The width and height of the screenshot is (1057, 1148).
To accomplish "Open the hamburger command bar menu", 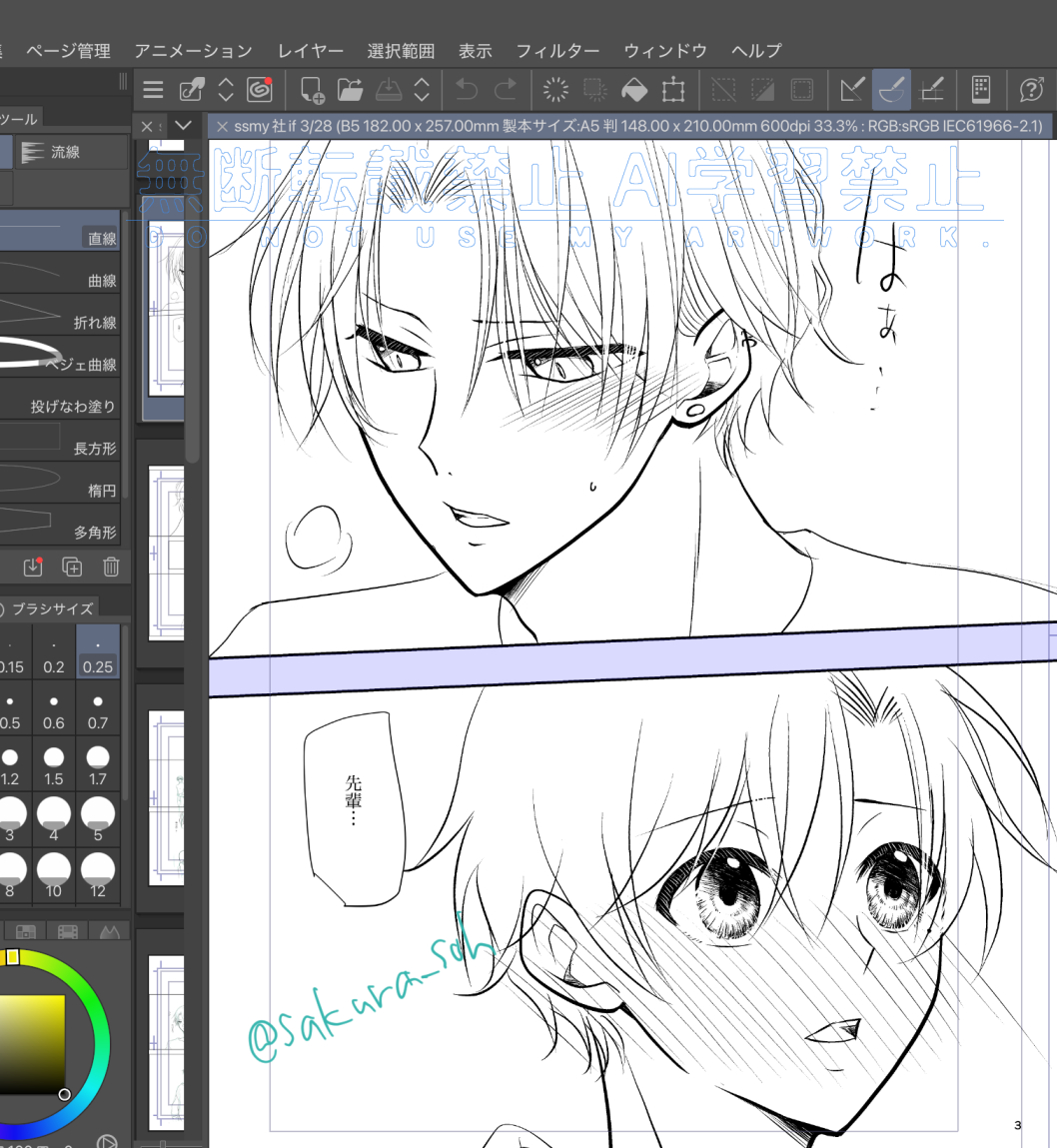I will pyautogui.click(x=153, y=90).
